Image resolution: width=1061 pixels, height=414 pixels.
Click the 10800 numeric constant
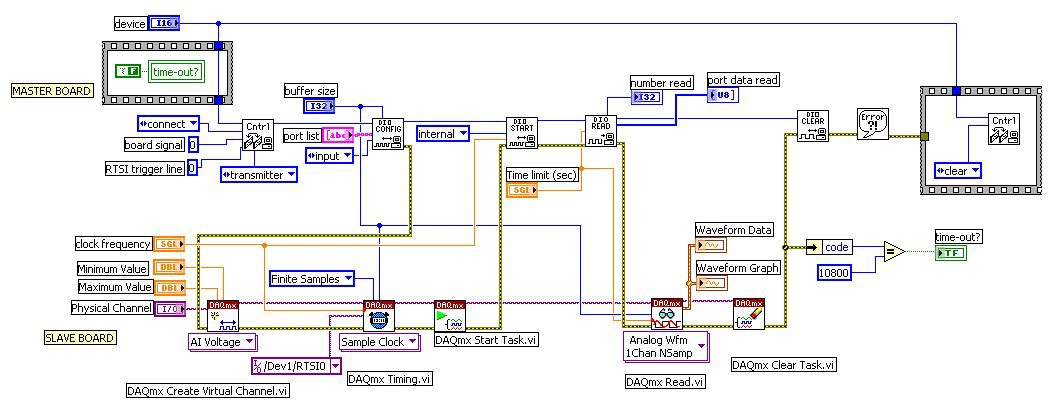(837, 272)
